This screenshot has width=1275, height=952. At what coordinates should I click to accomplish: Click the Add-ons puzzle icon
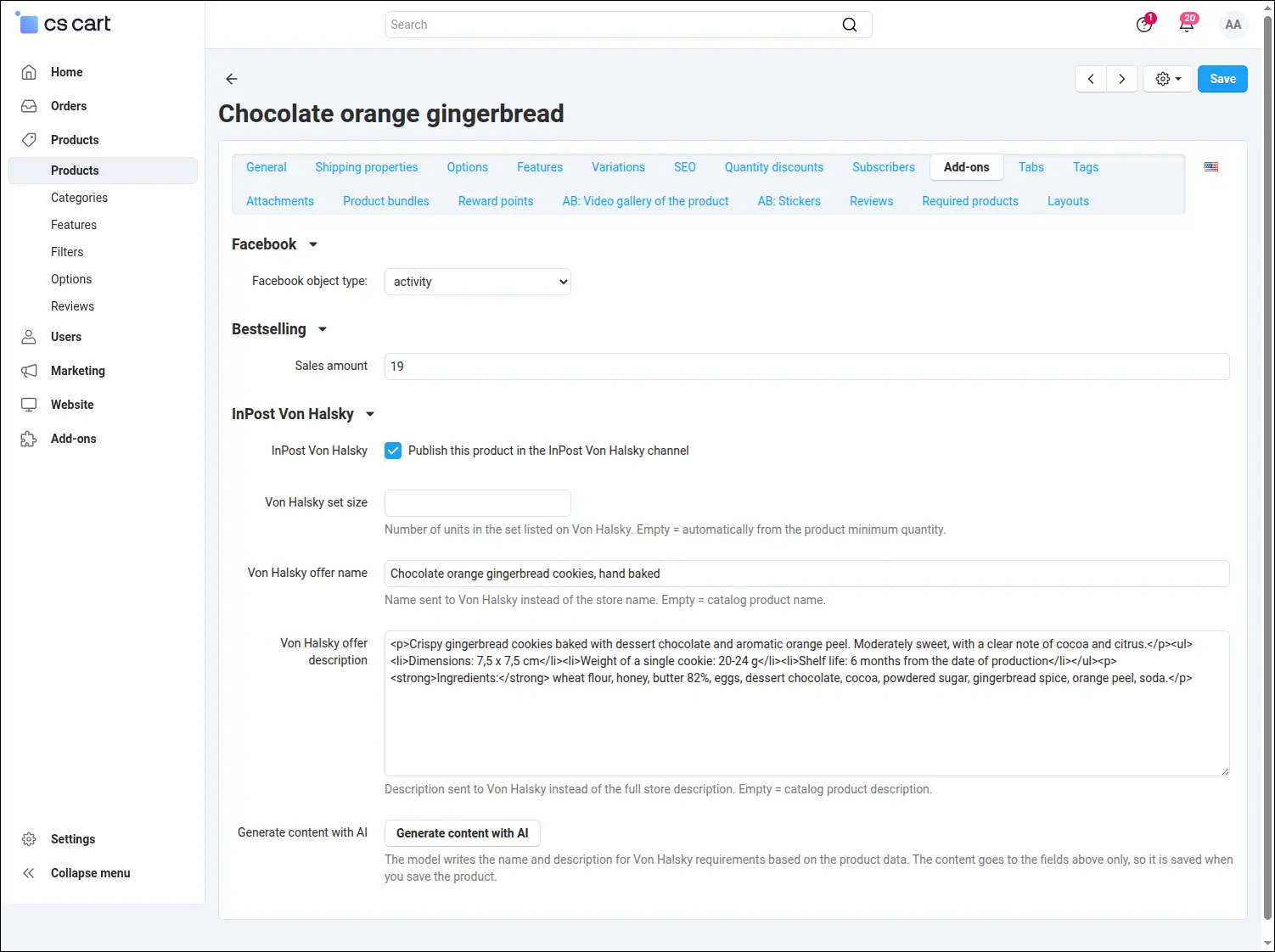point(29,439)
